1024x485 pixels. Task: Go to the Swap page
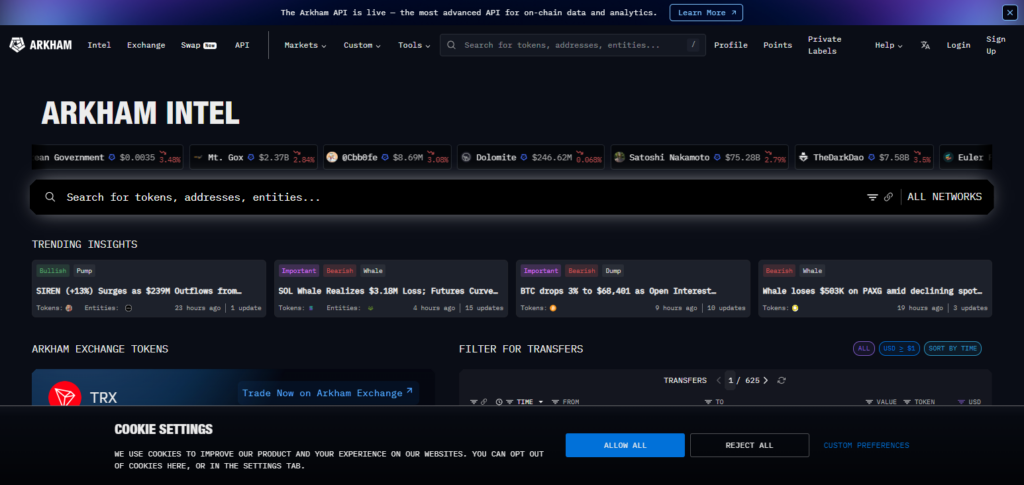coord(191,45)
